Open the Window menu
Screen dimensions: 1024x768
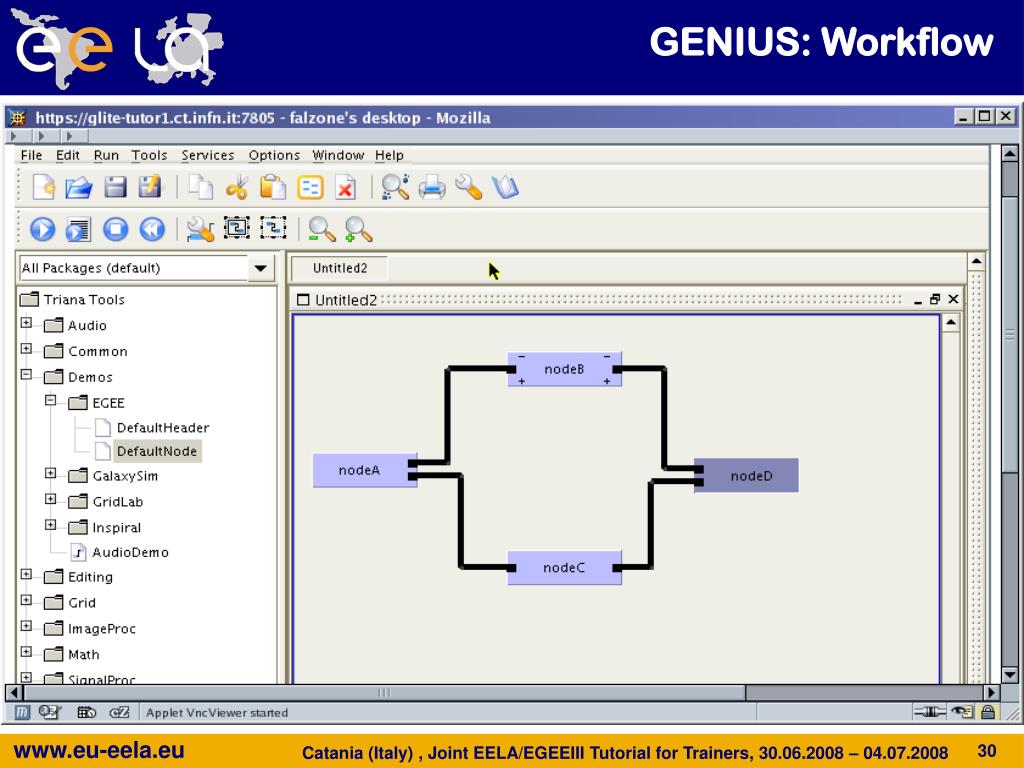coord(338,155)
